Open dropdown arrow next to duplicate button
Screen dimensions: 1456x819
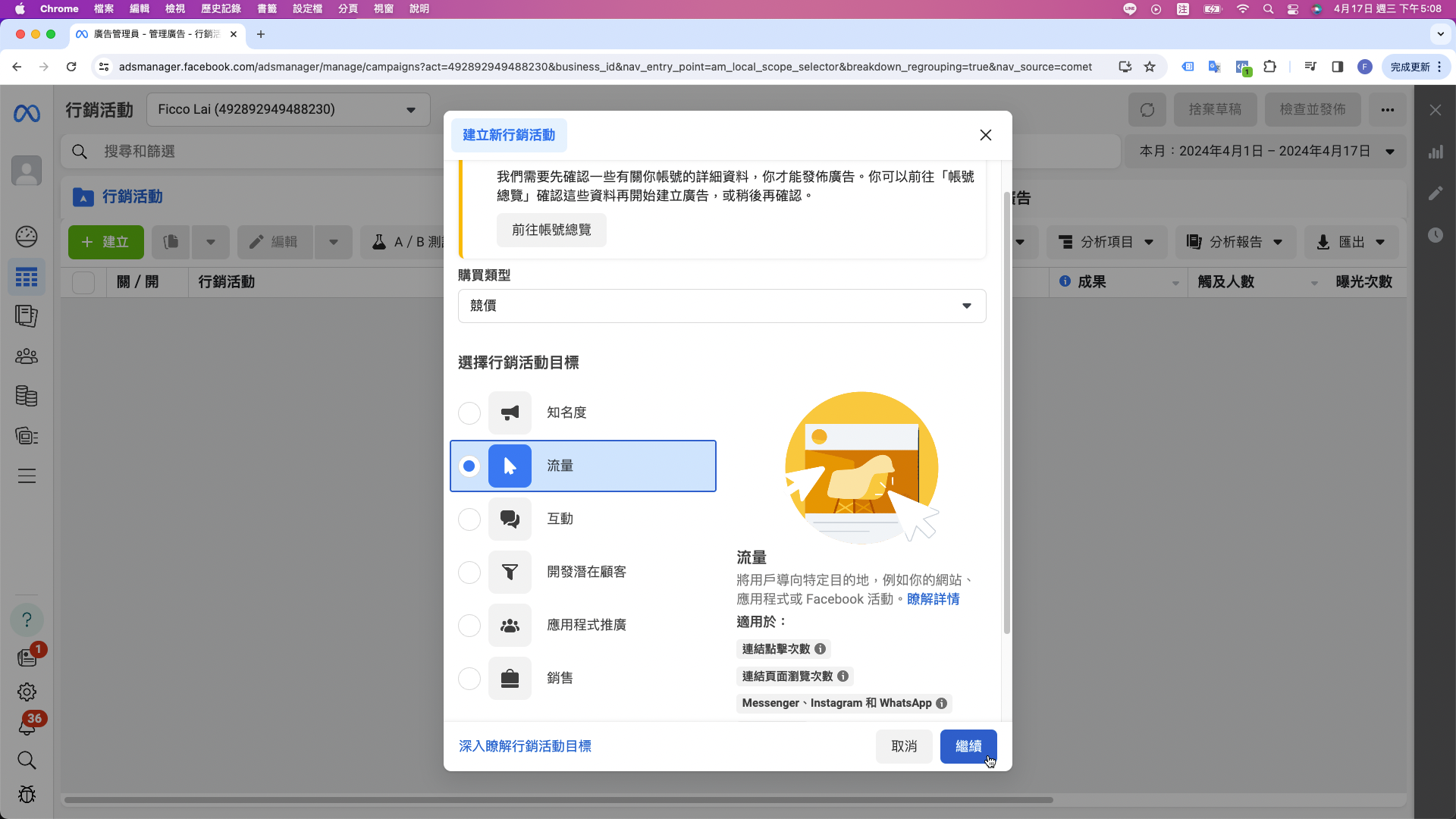pos(211,242)
